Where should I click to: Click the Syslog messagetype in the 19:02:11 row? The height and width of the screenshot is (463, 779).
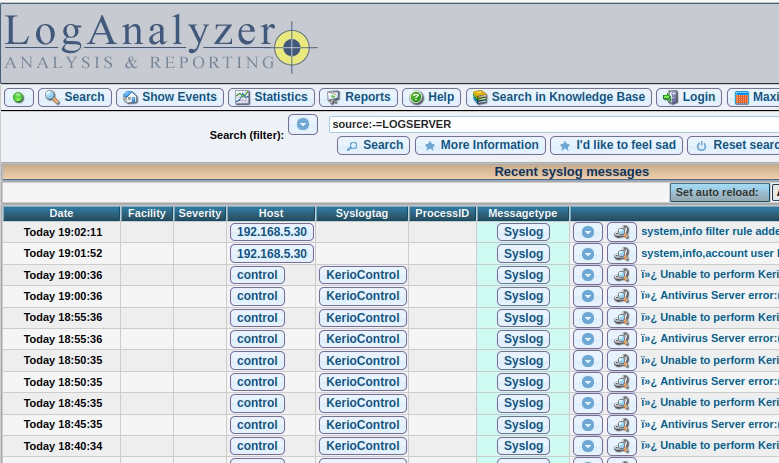pos(523,232)
